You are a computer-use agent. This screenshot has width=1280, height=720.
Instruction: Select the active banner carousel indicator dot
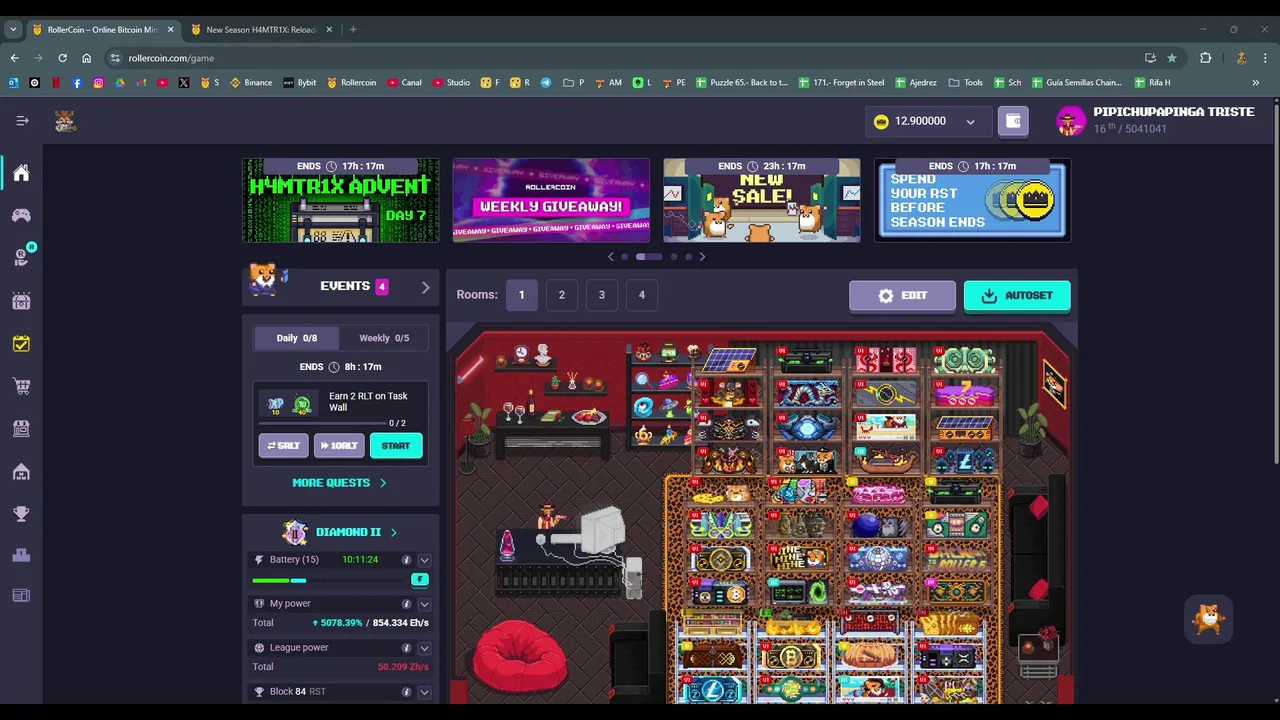coord(648,257)
